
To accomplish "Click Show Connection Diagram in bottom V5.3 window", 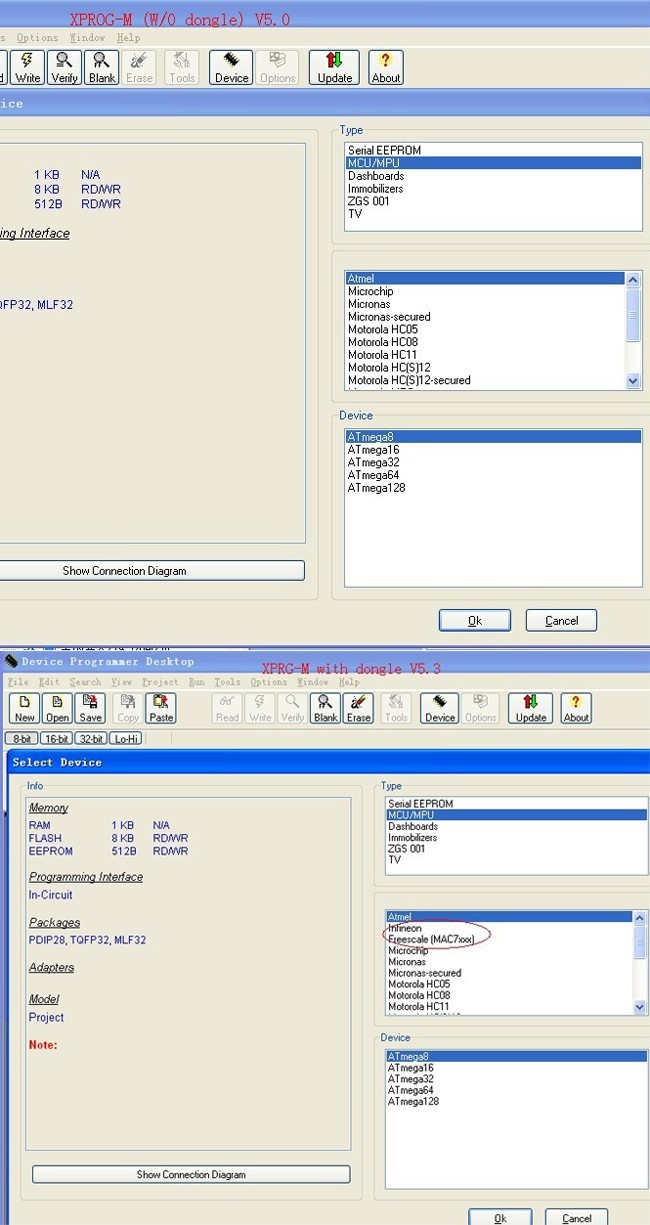I will (x=191, y=1175).
